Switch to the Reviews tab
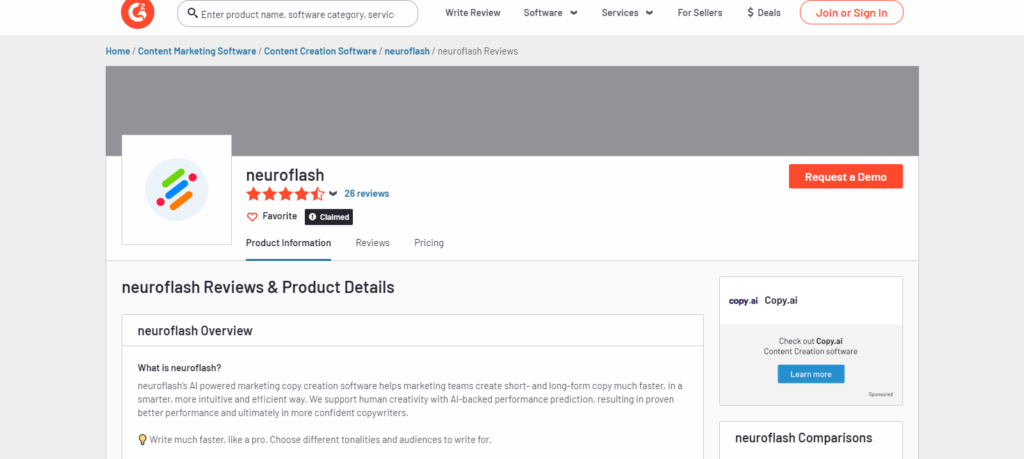Viewport: 1024px width, 459px height. pos(372,243)
